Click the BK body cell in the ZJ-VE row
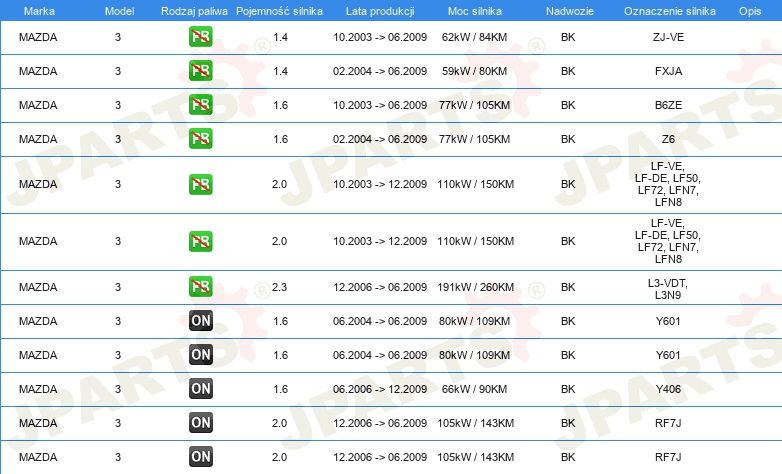Screen dimensions: 782x474 click(x=568, y=37)
